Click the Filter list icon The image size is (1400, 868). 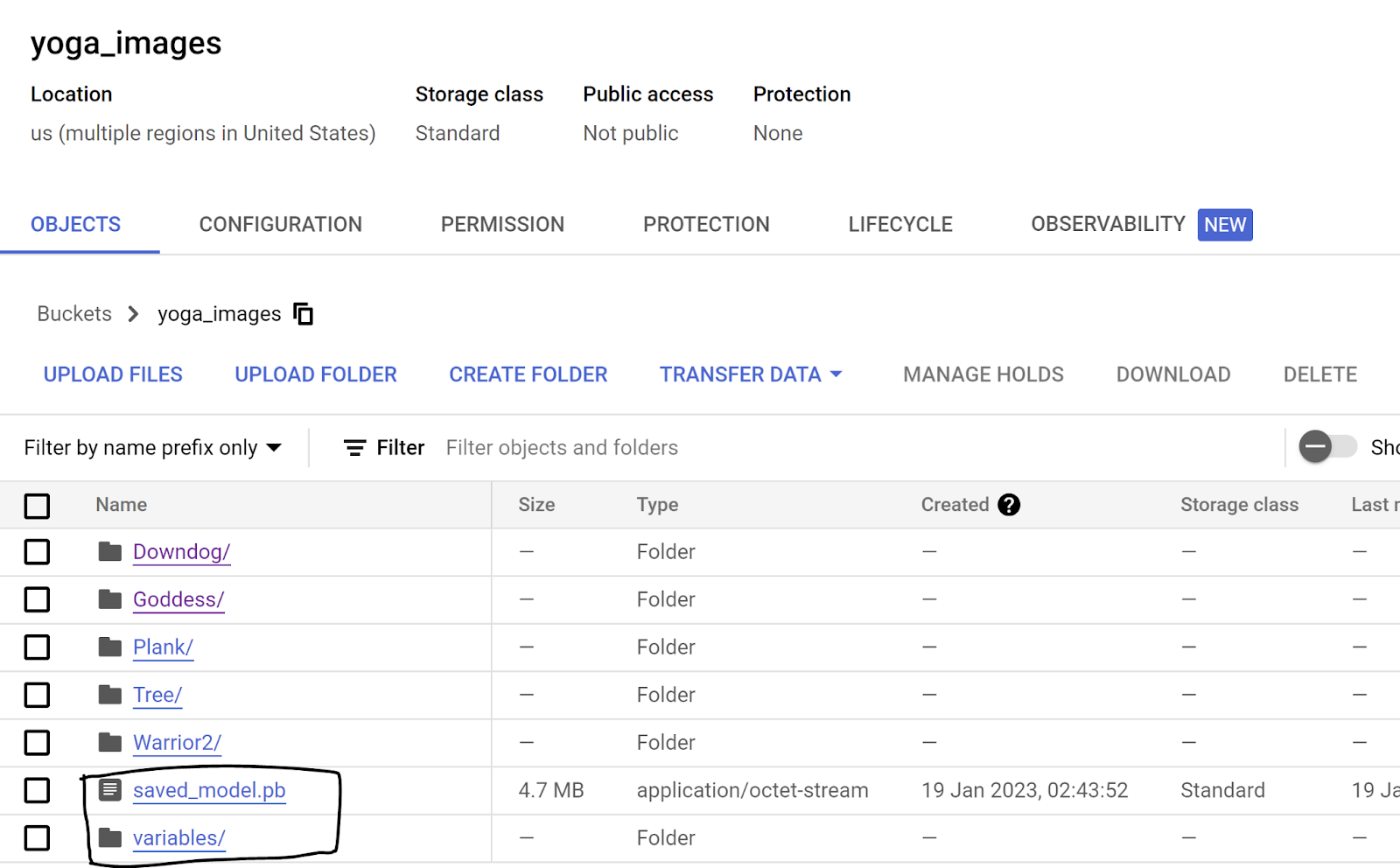coord(354,448)
